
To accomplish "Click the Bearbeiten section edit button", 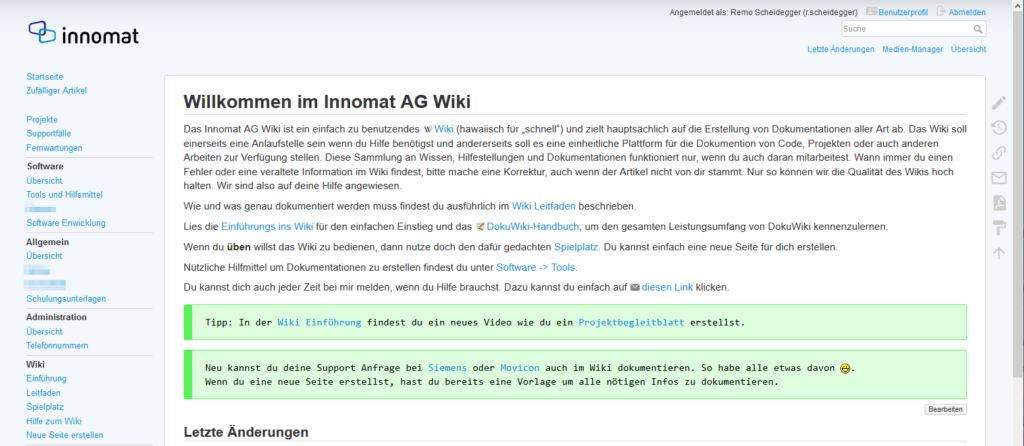I will [x=945, y=409].
